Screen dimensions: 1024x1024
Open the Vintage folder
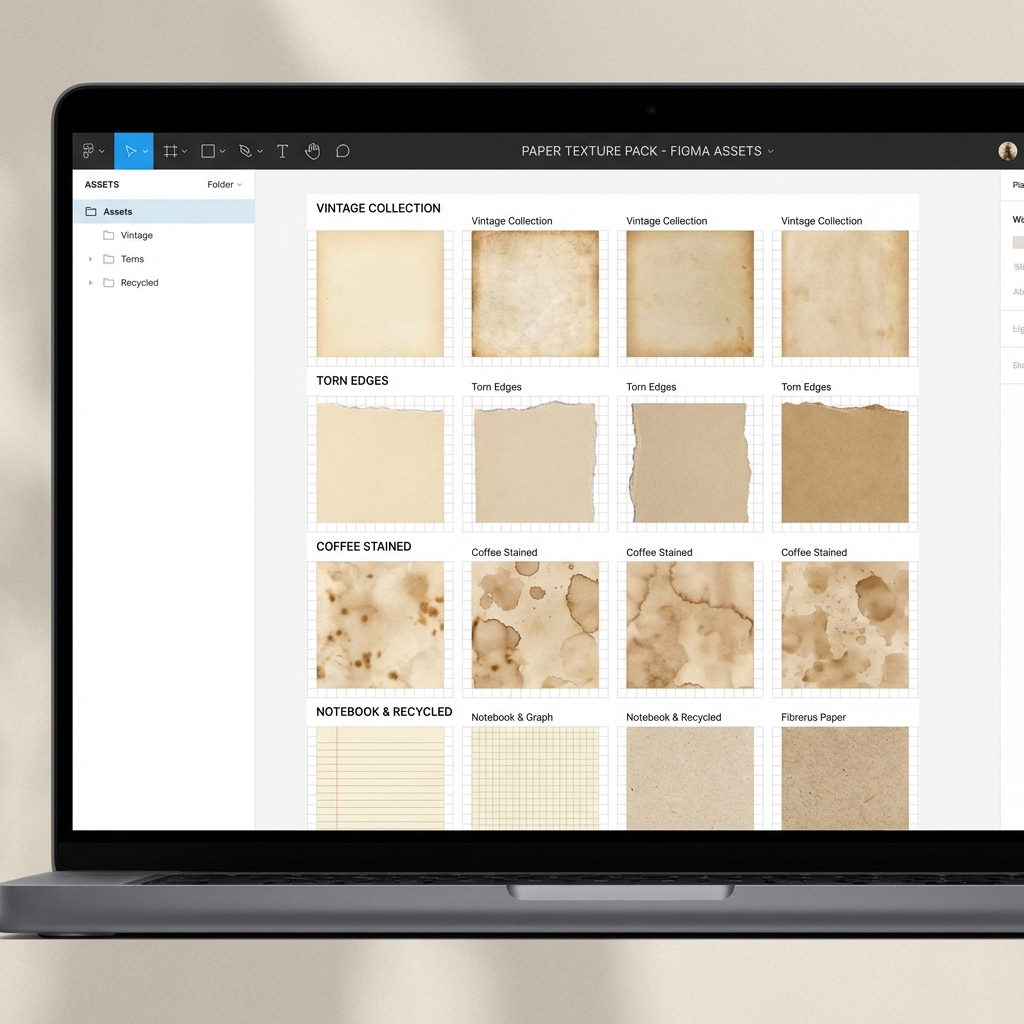point(136,236)
